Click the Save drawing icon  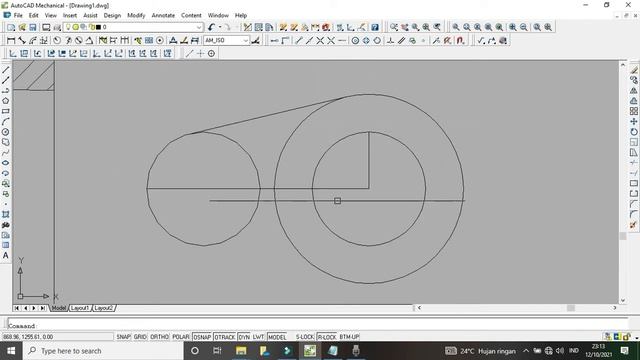33,27
